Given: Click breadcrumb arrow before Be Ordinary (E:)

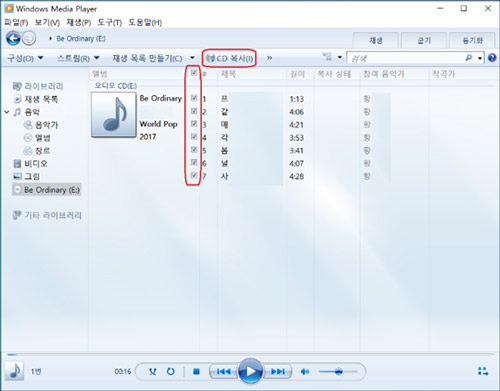Looking at the screenshot, I should [x=51, y=39].
